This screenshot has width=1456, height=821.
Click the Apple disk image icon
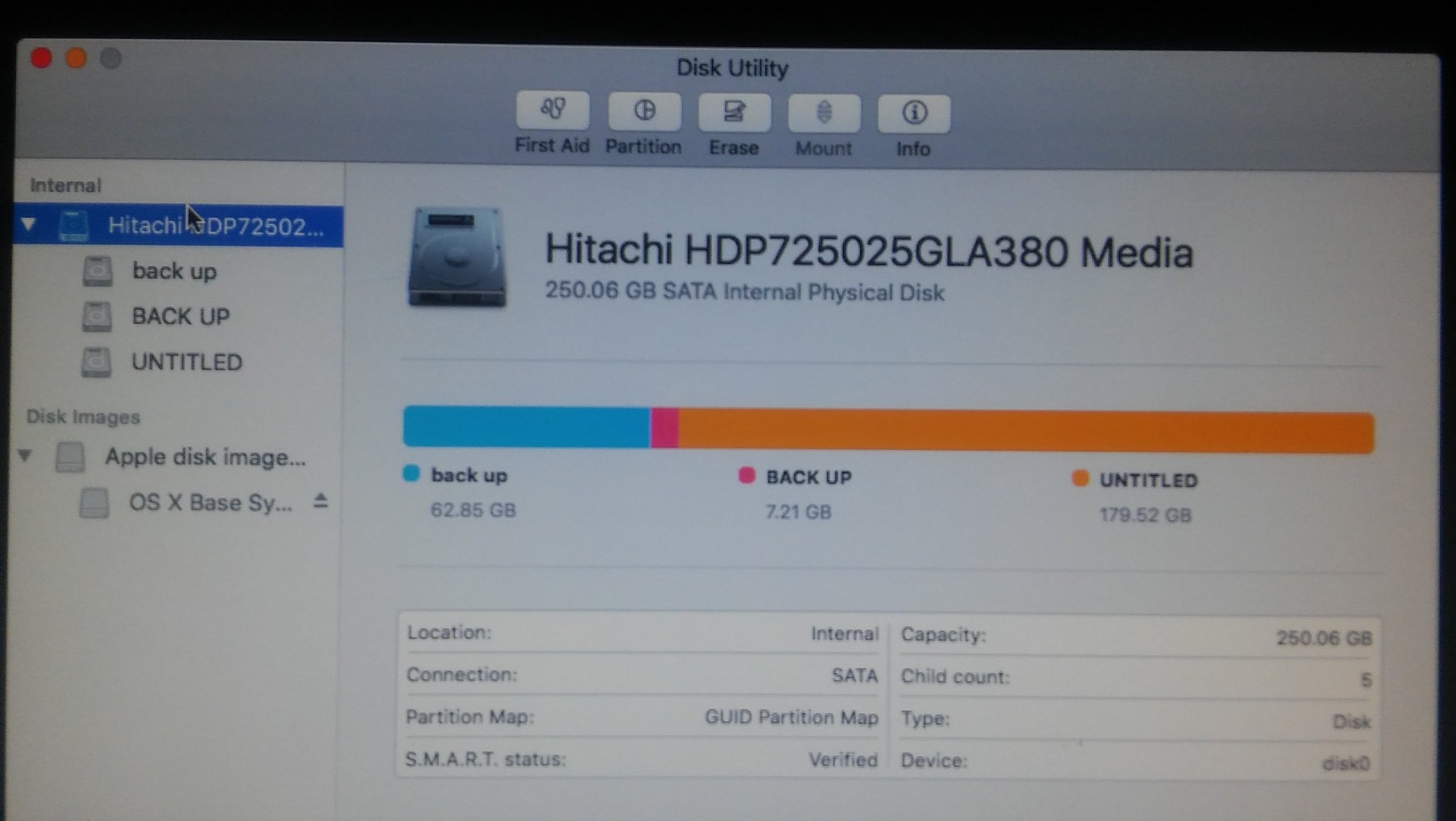coord(71,457)
